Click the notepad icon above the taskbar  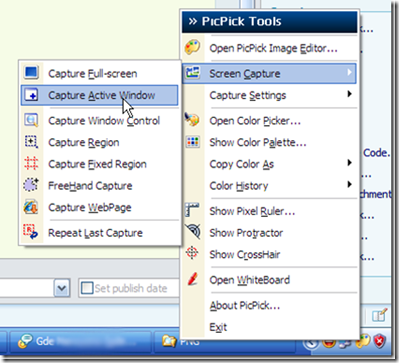[x=379, y=315]
